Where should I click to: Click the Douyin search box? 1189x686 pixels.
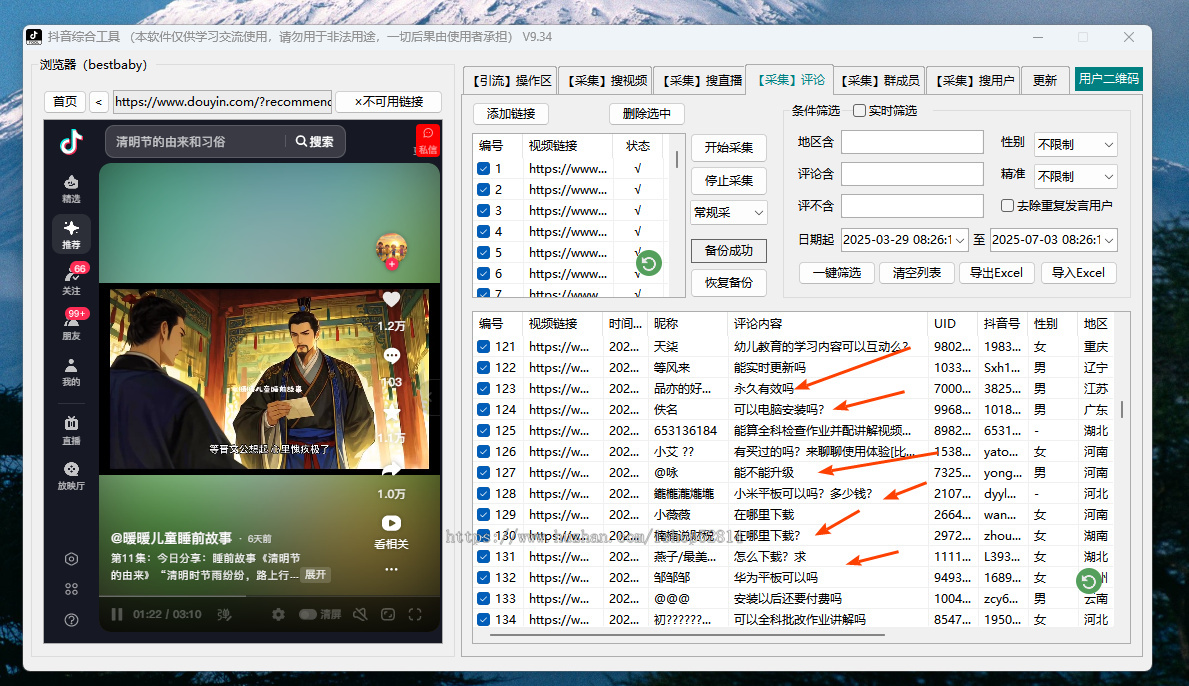pyautogui.click(x=197, y=142)
